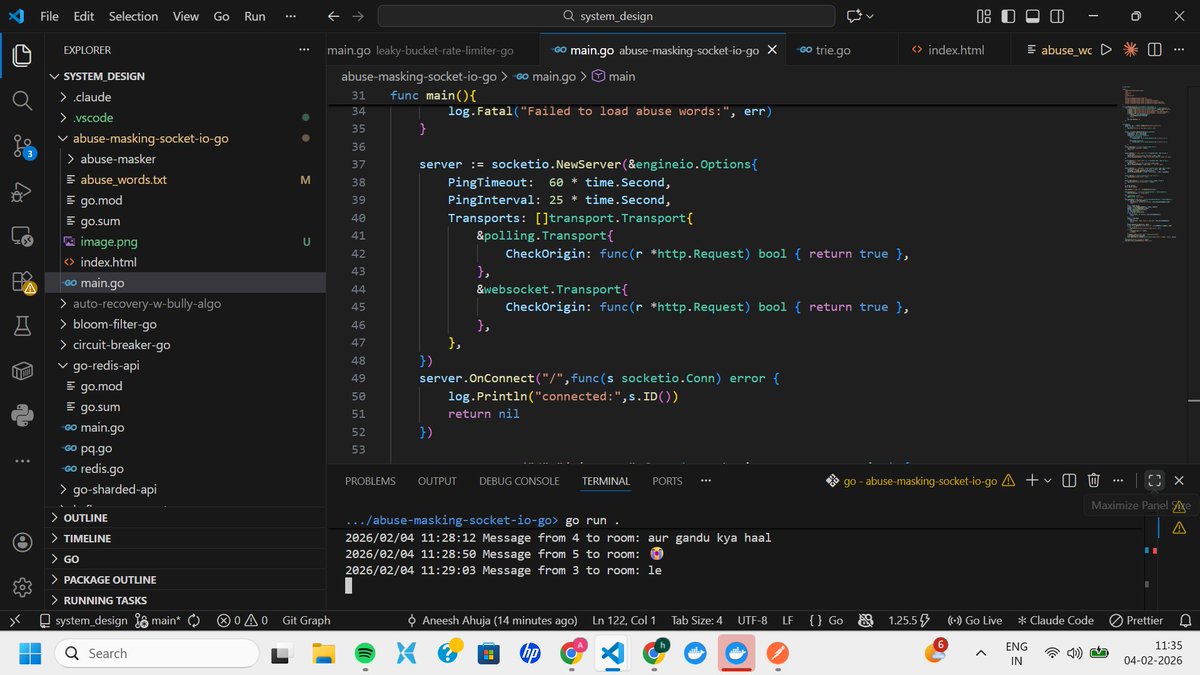Click the Claude Code starburst icon in editor toolbar
1200x675 pixels.
coord(1131,49)
